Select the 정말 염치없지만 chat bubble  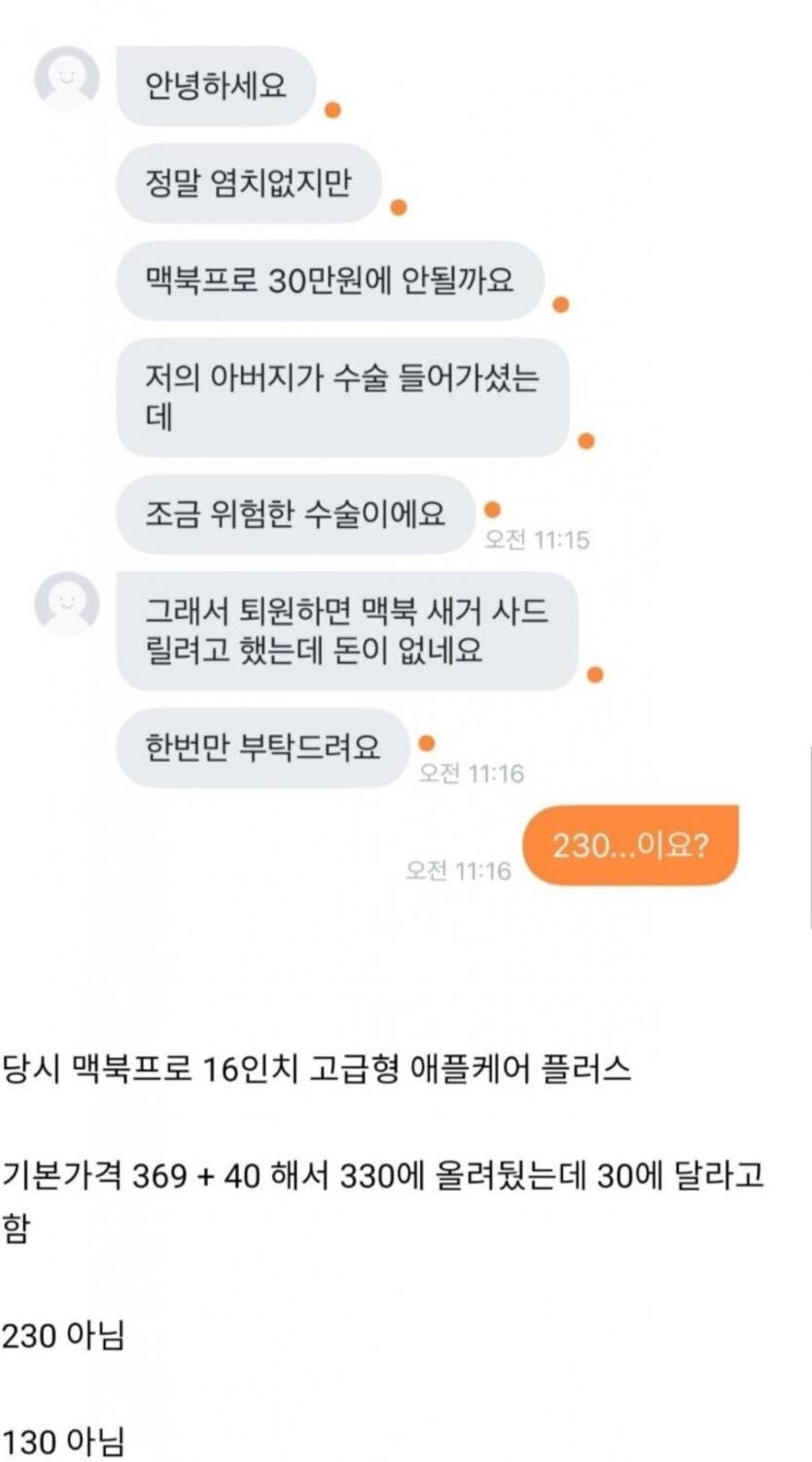point(248,183)
